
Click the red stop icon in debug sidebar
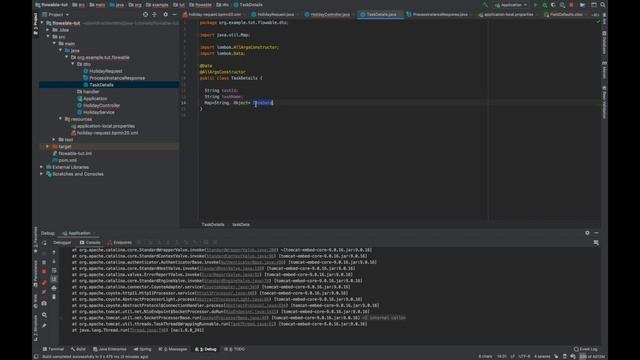(44, 271)
